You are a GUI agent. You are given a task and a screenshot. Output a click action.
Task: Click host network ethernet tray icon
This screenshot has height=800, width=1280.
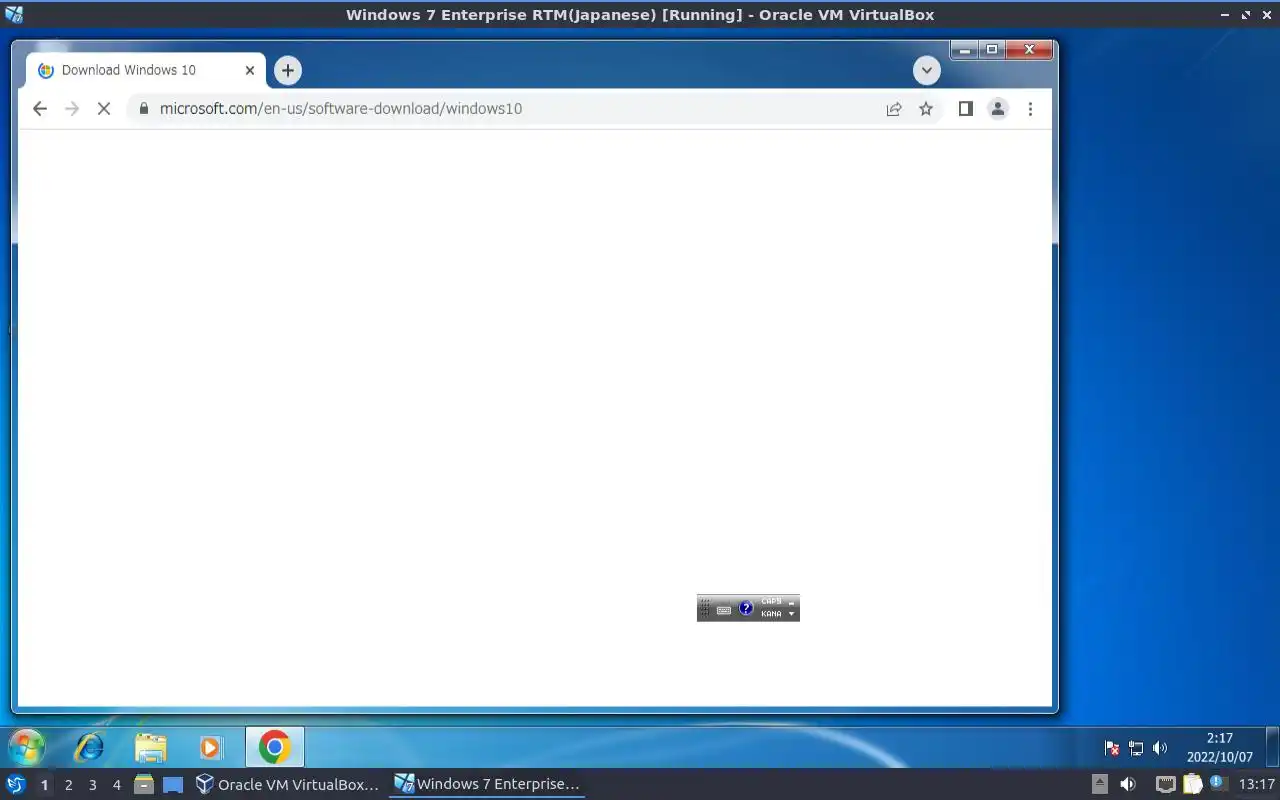click(x=1165, y=784)
